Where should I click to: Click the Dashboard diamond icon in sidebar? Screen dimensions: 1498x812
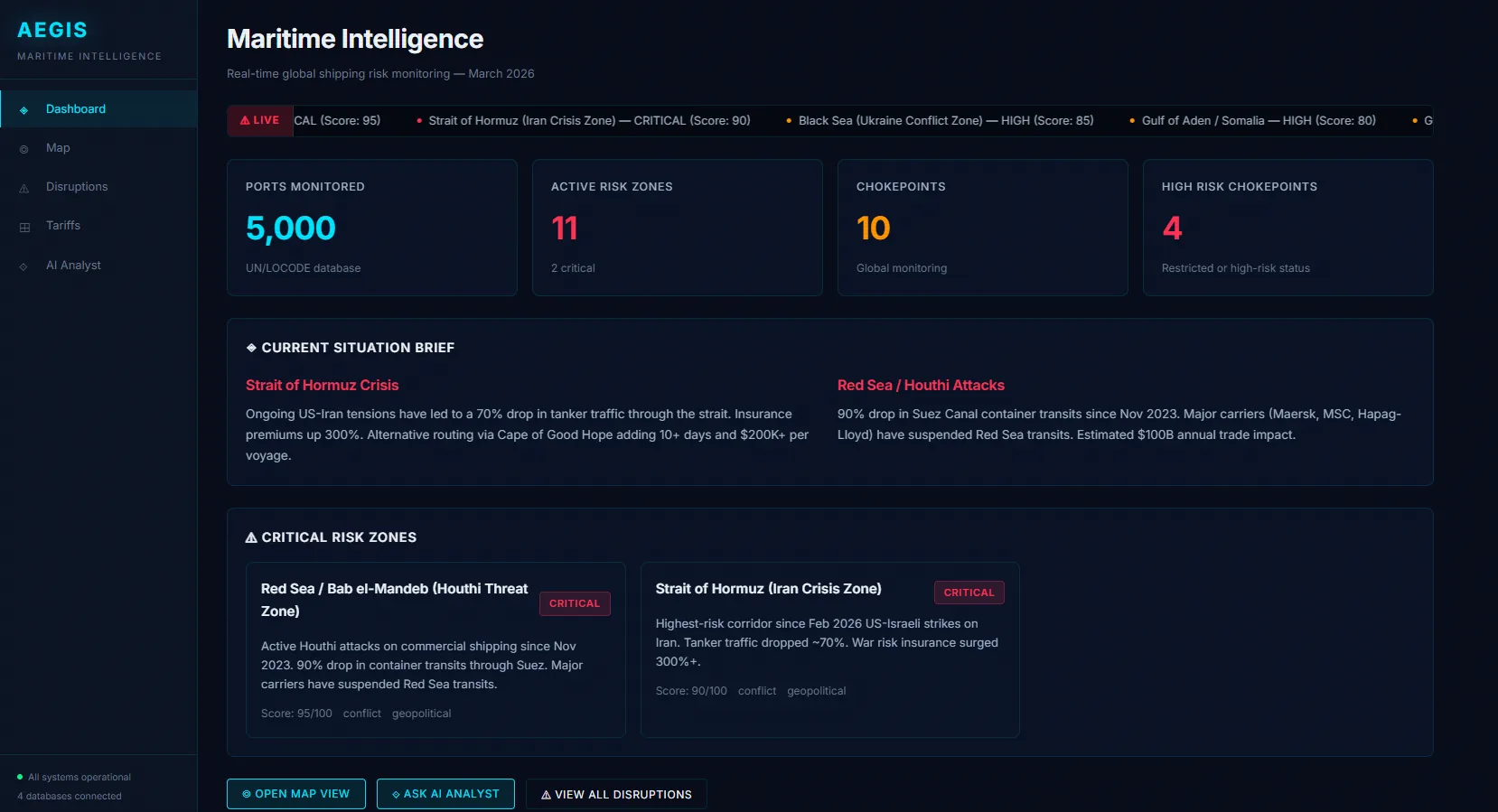click(24, 110)
